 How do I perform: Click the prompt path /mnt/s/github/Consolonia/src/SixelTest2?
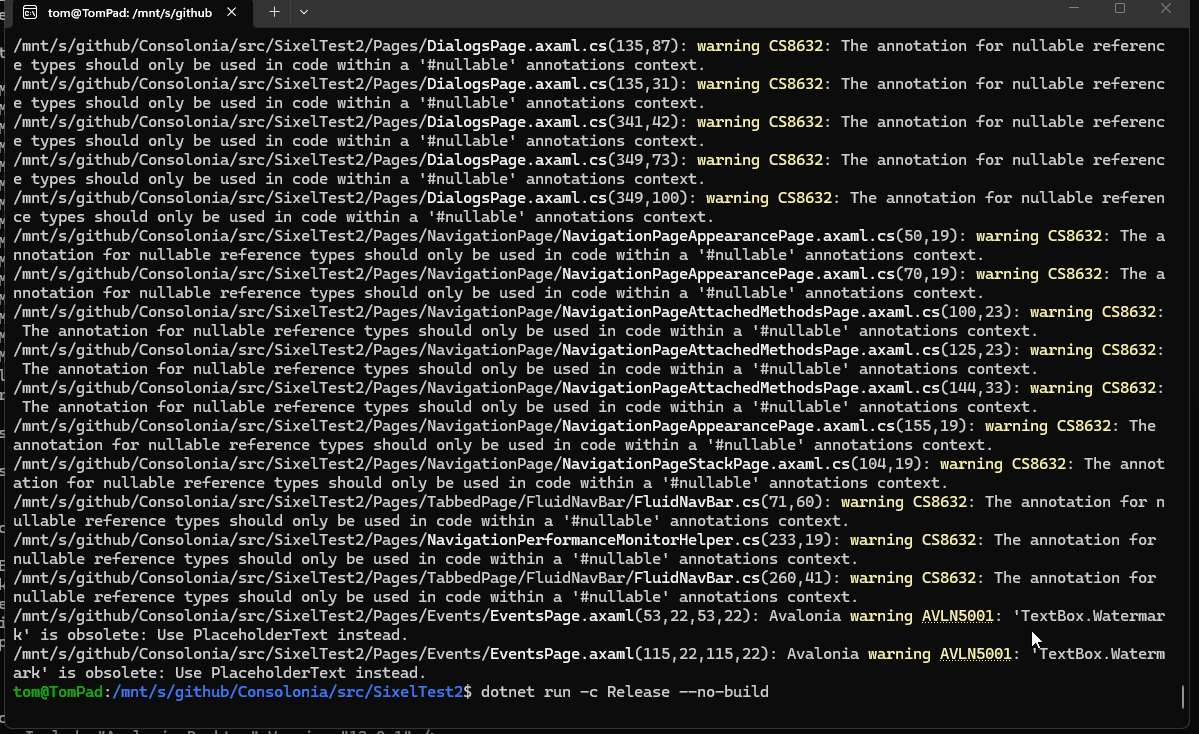click(x=288, y=692)
